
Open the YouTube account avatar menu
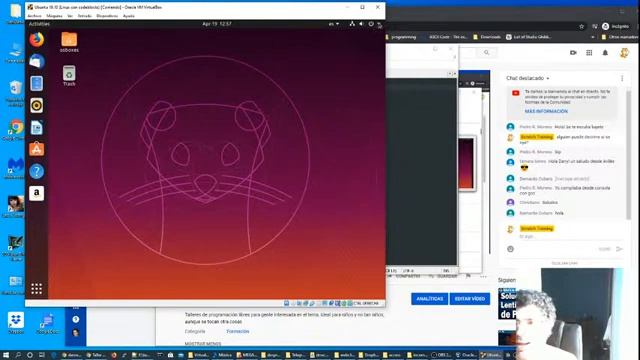pyautogui.click(x=624, y=53)
